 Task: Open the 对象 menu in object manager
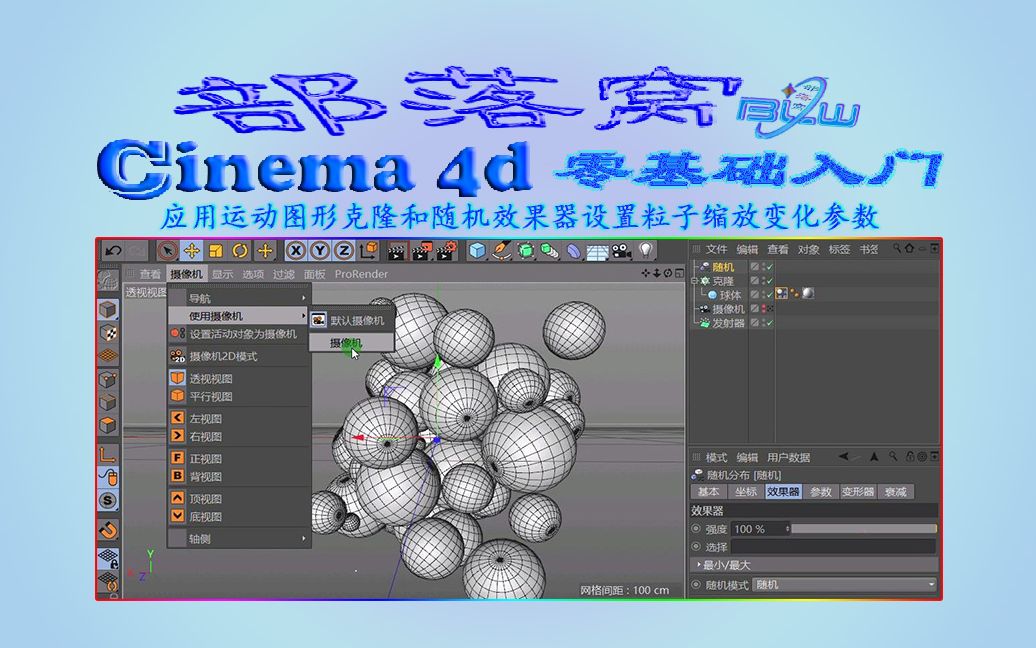click(808, 249)
